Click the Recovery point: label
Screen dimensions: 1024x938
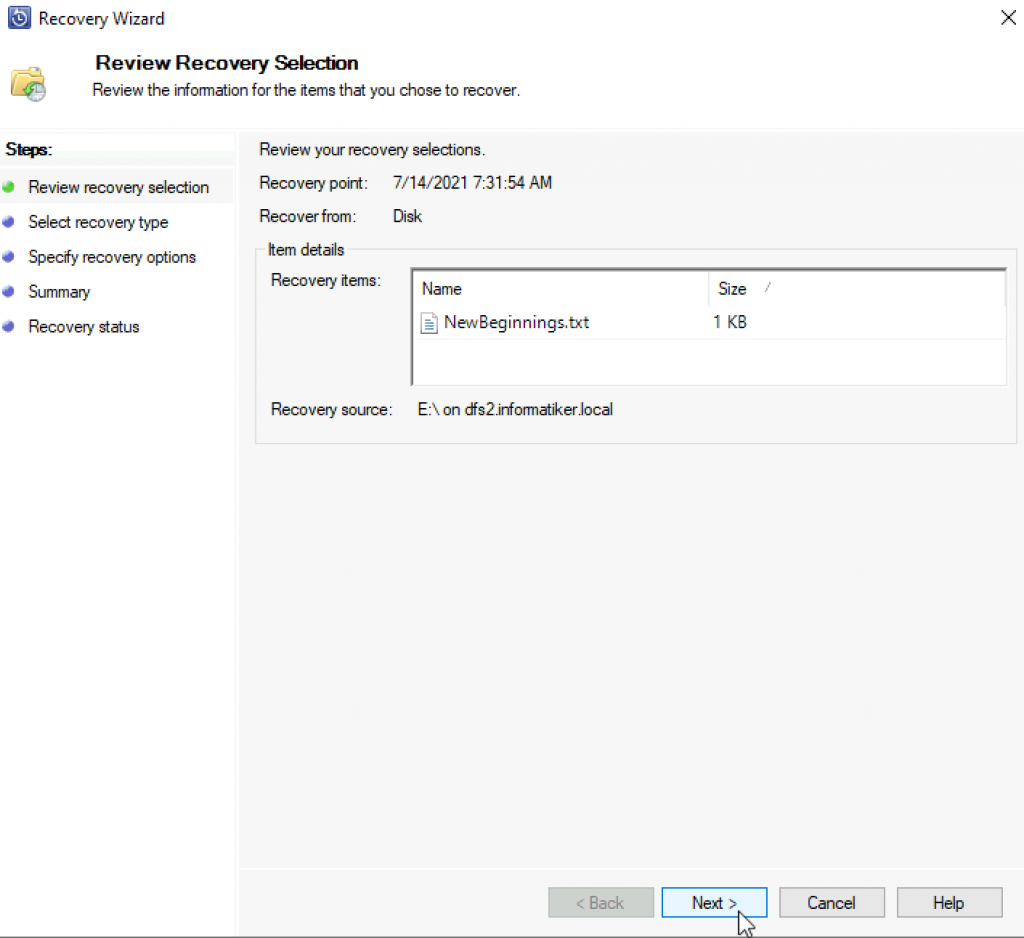(x=313, y=183)
